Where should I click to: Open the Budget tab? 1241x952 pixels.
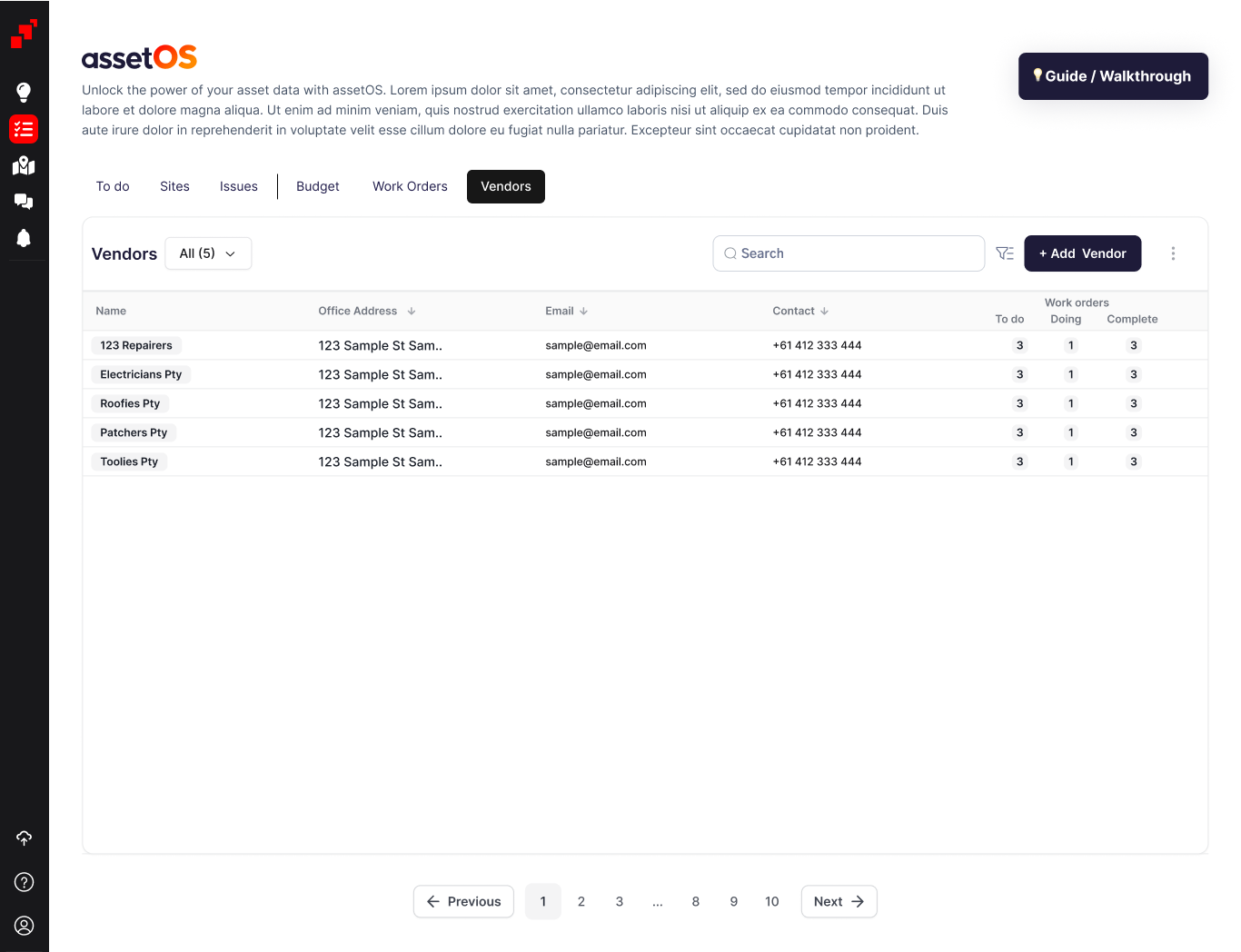[x=317, y=186]
